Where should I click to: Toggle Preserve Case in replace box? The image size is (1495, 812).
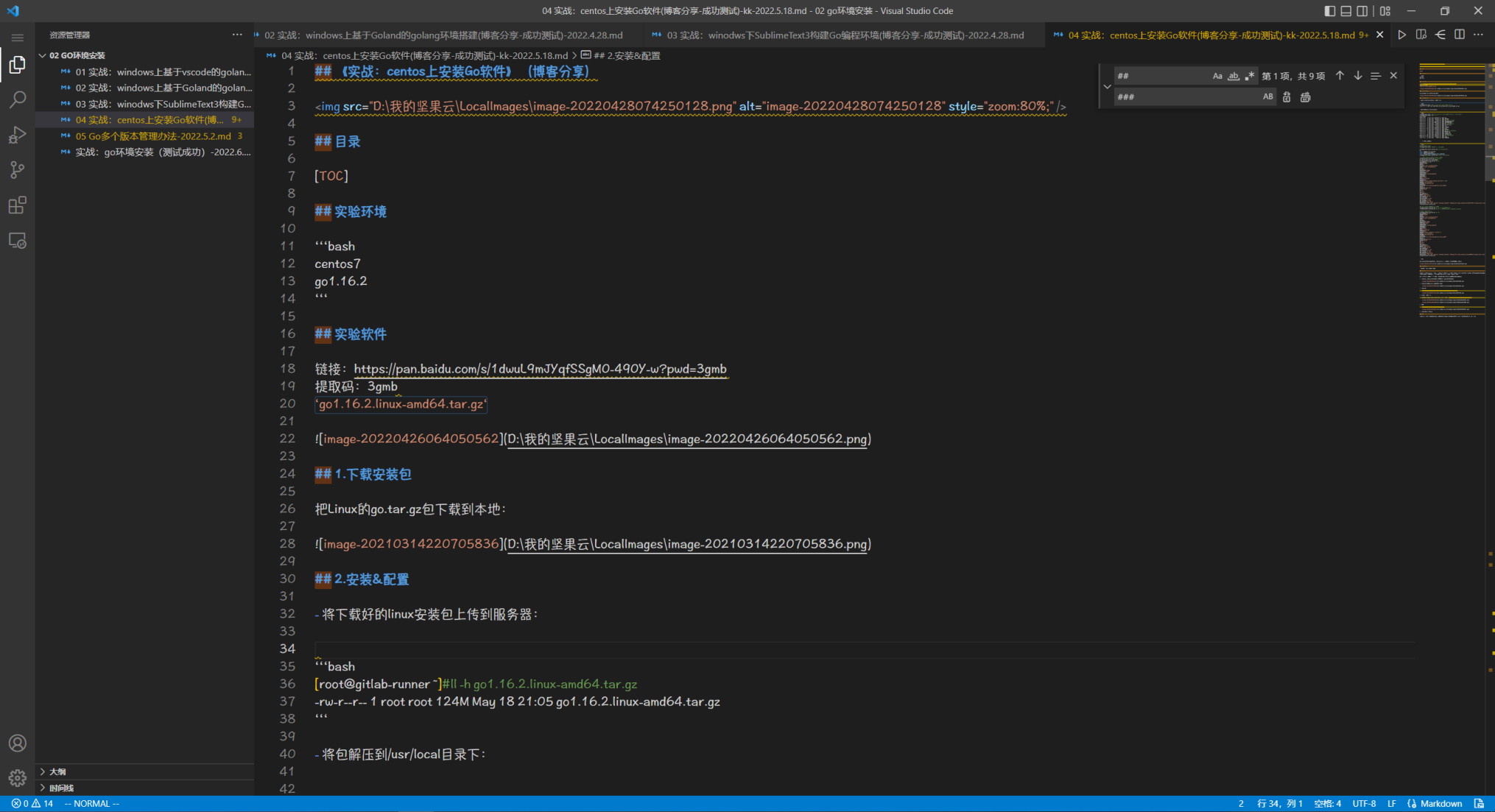tap(1267, 97)
